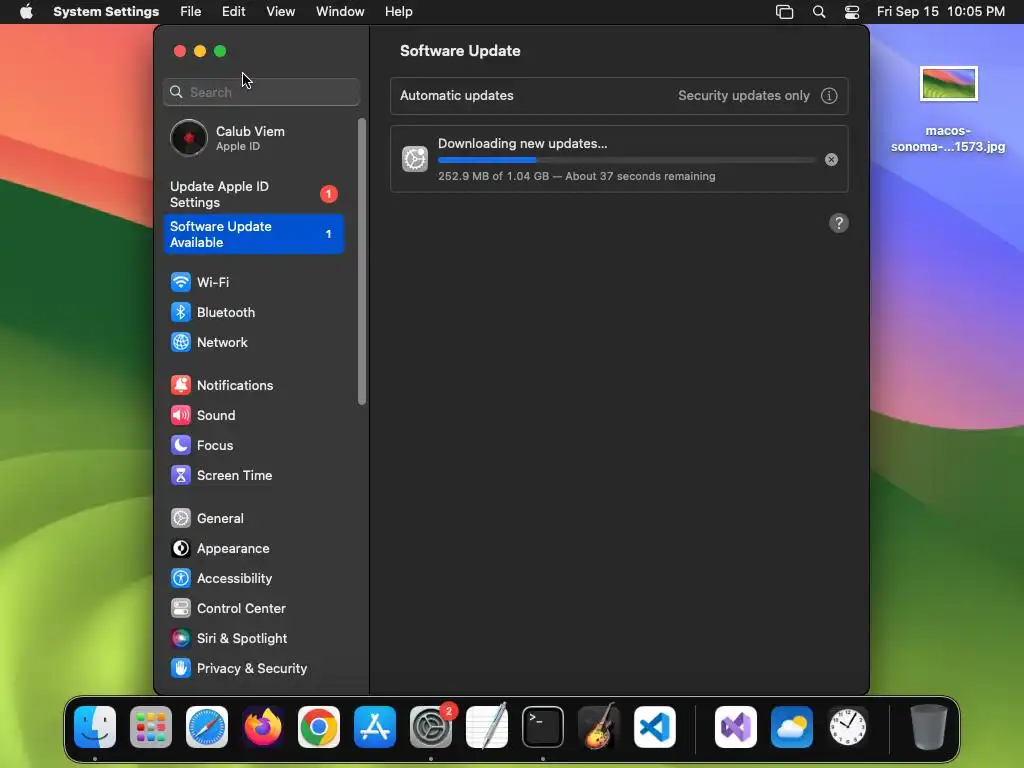The height and width of the screenshot is (768, 1024).
Task: Select Update Apple ID Settings item
Action: [x=253, y=195]
